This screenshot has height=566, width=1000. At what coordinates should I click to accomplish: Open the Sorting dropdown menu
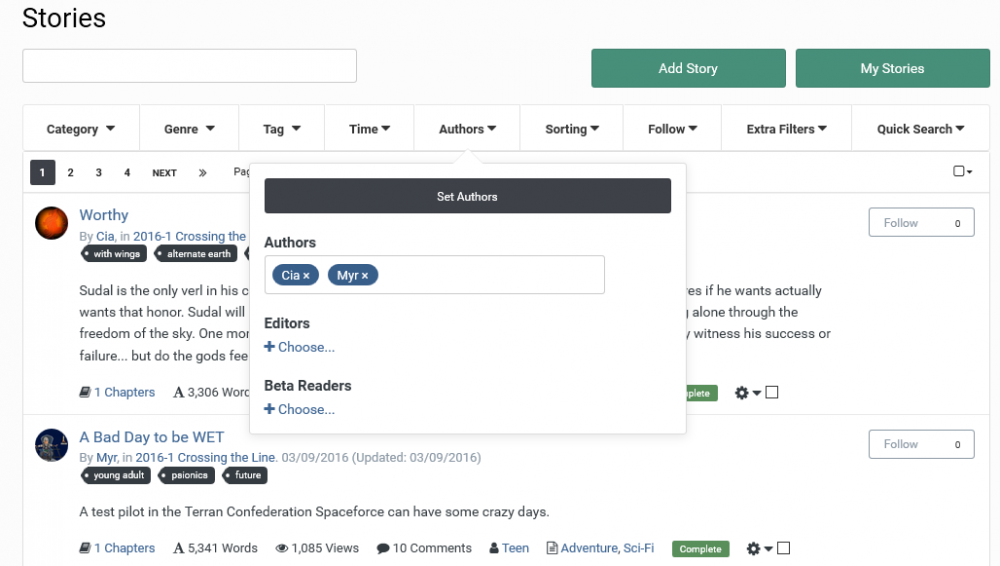pyautogui.click(x=572, y=129)
